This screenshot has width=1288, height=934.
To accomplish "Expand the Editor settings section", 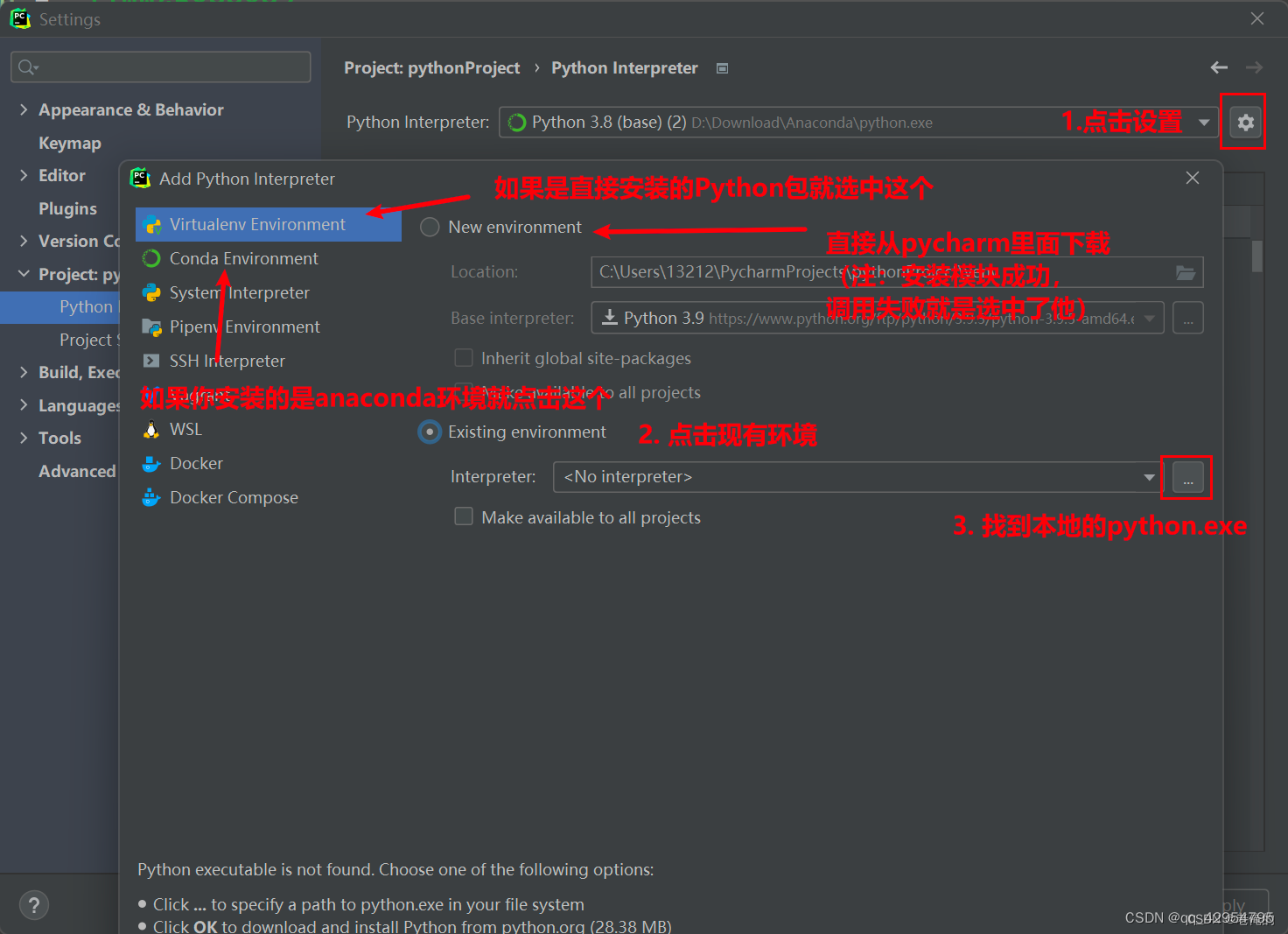I will pyautogui.click(x=24, y=175).
